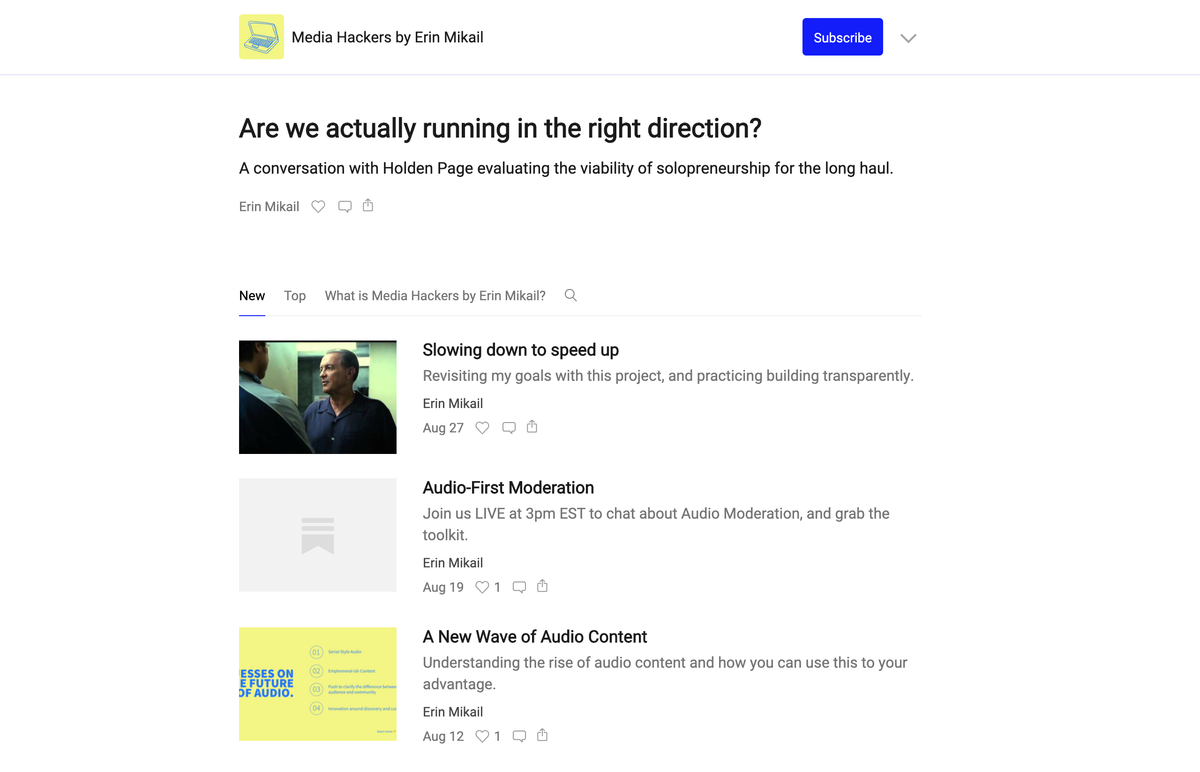Select the New tab
The image size is (1200, 772).
tap(252, 296)
